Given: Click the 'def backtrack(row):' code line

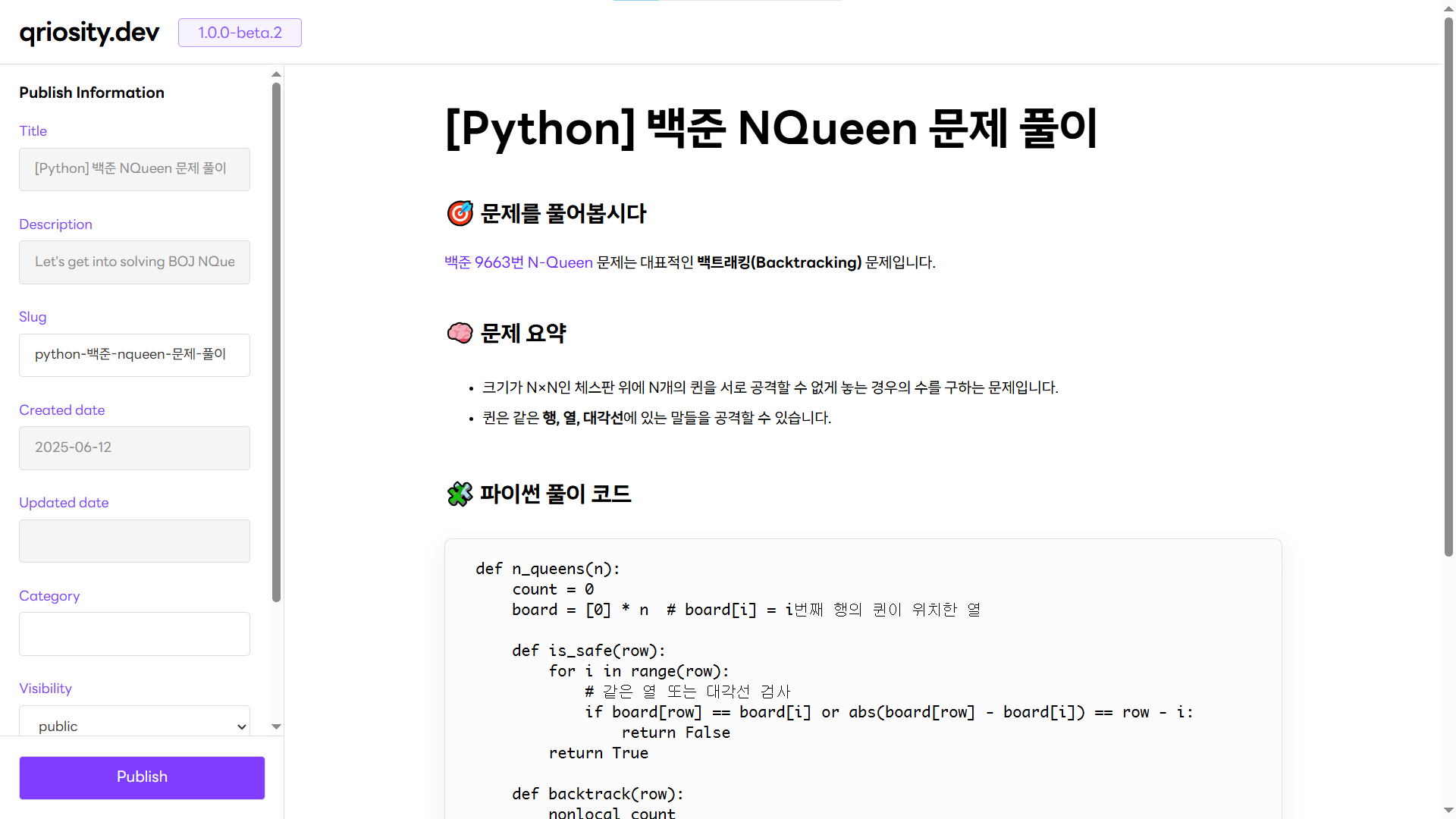Looking at the screenshot, I should [x=598, y=794].
